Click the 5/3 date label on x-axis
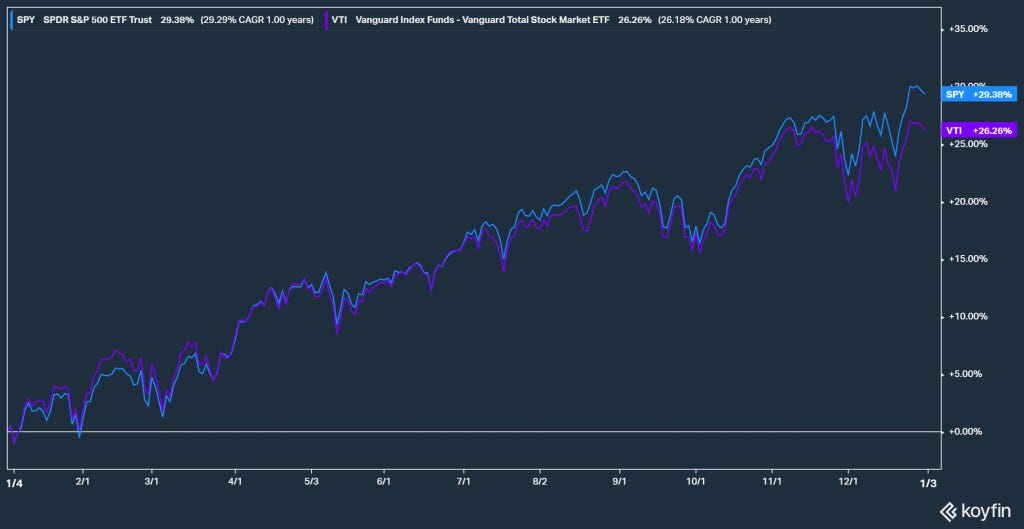This screenshot has height=529, width=1024. point(312,482)
